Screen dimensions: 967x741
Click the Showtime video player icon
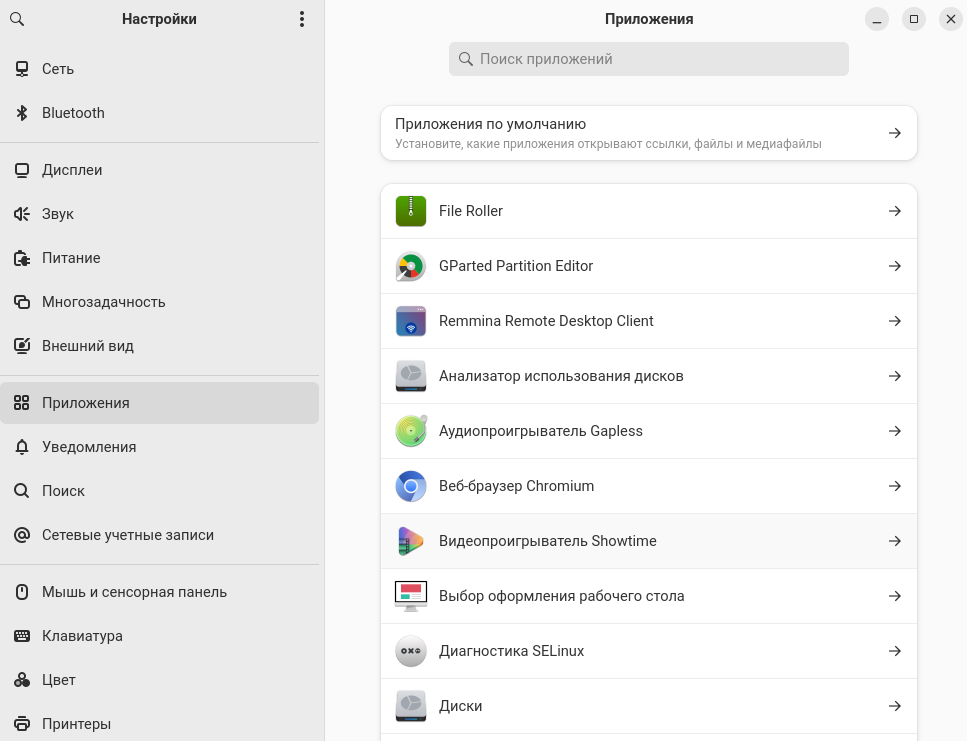[x=411, y=541]
